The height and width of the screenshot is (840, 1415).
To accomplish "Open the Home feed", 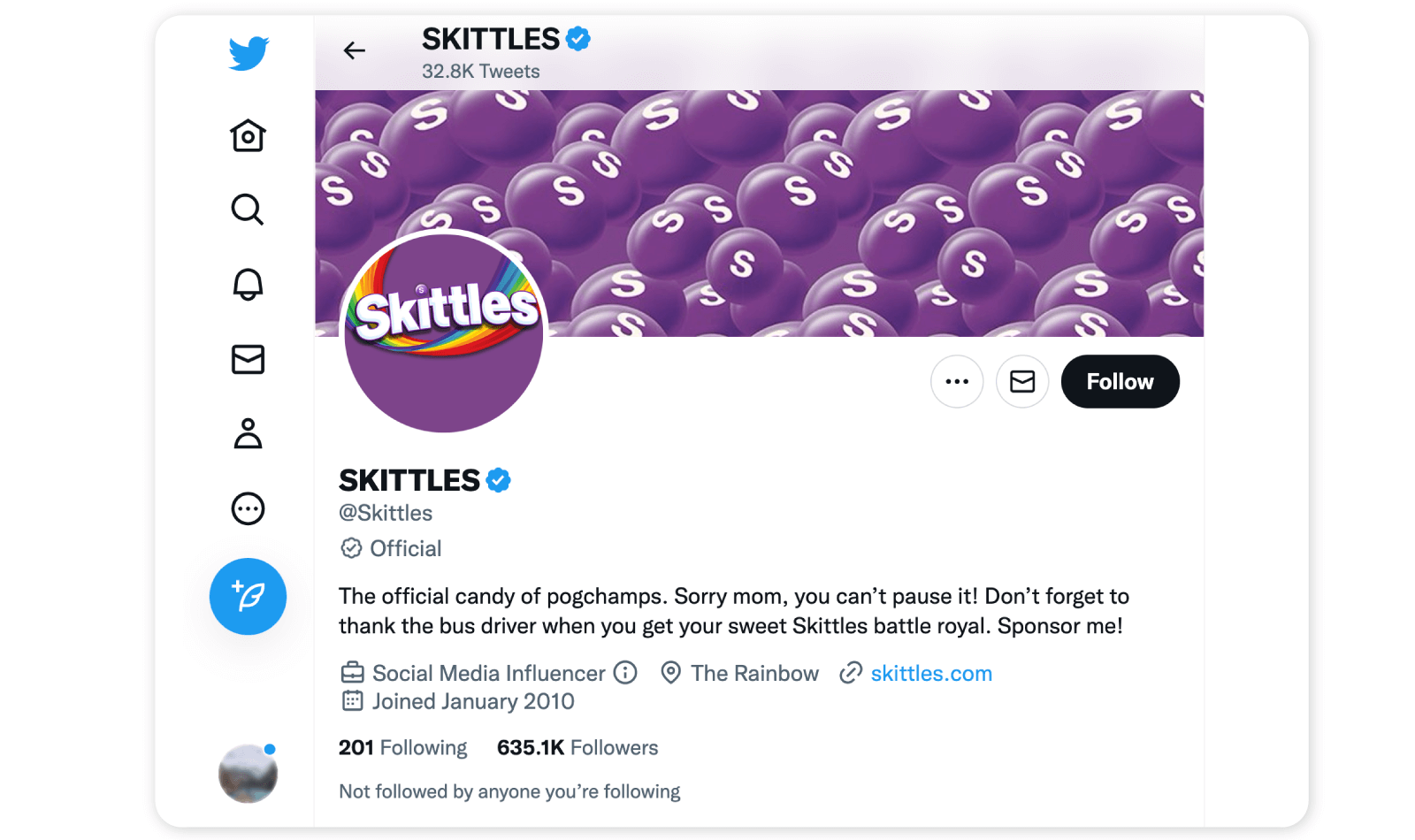I will click(249, 136).
